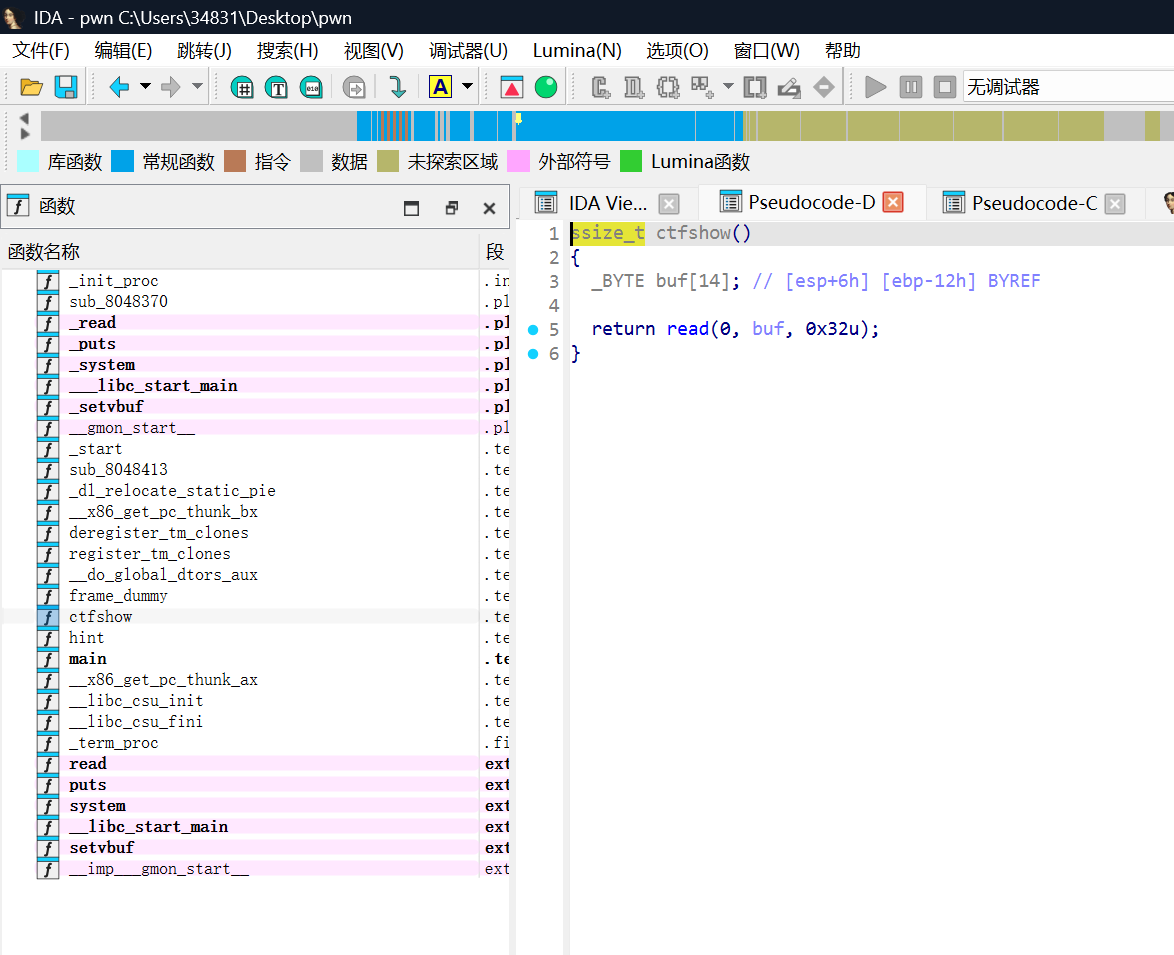1174x955 pixels.
Task: Jump forward with the gray right arrow
Action: (x=171, y=87)
